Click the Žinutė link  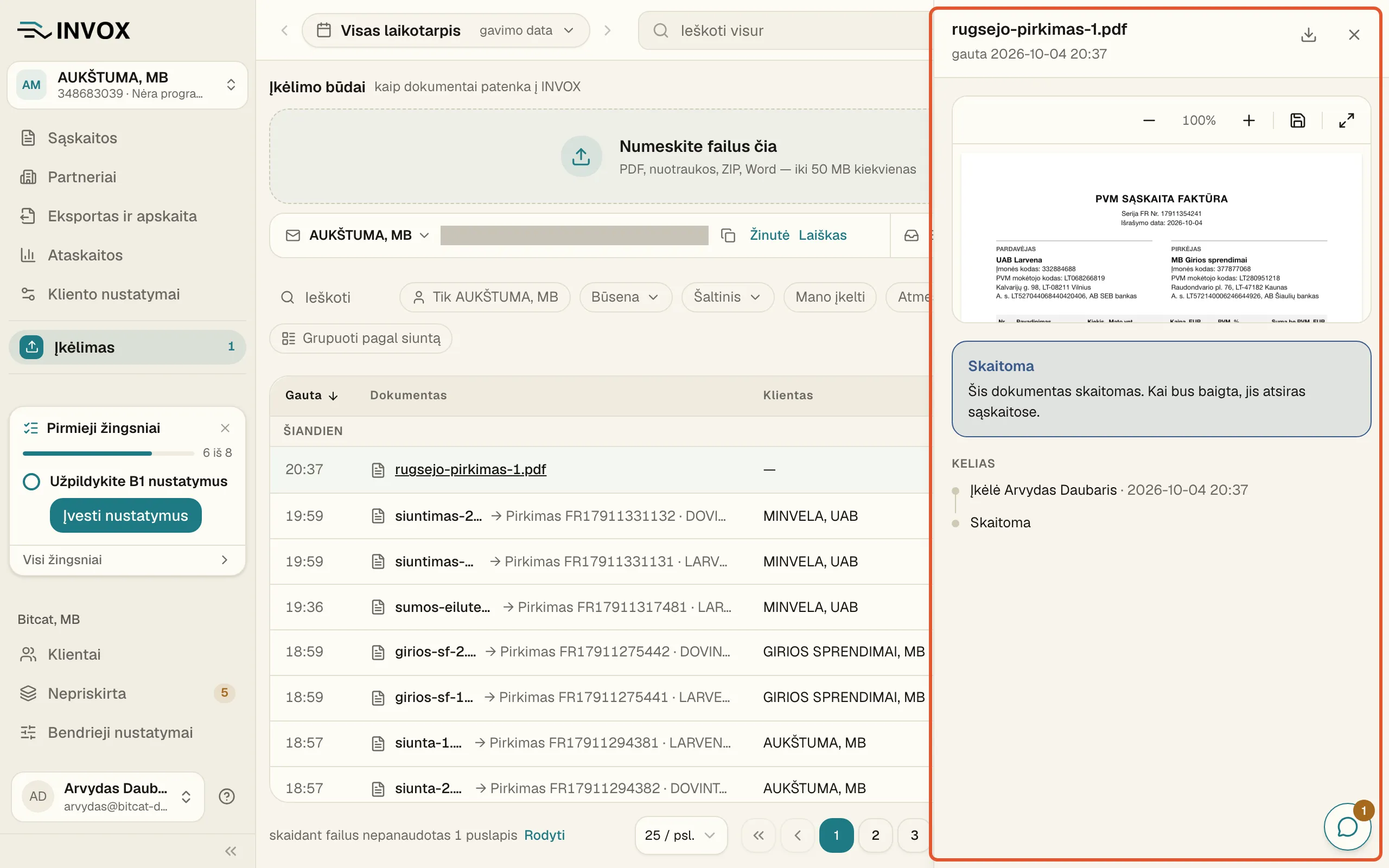tap(769, 235)
